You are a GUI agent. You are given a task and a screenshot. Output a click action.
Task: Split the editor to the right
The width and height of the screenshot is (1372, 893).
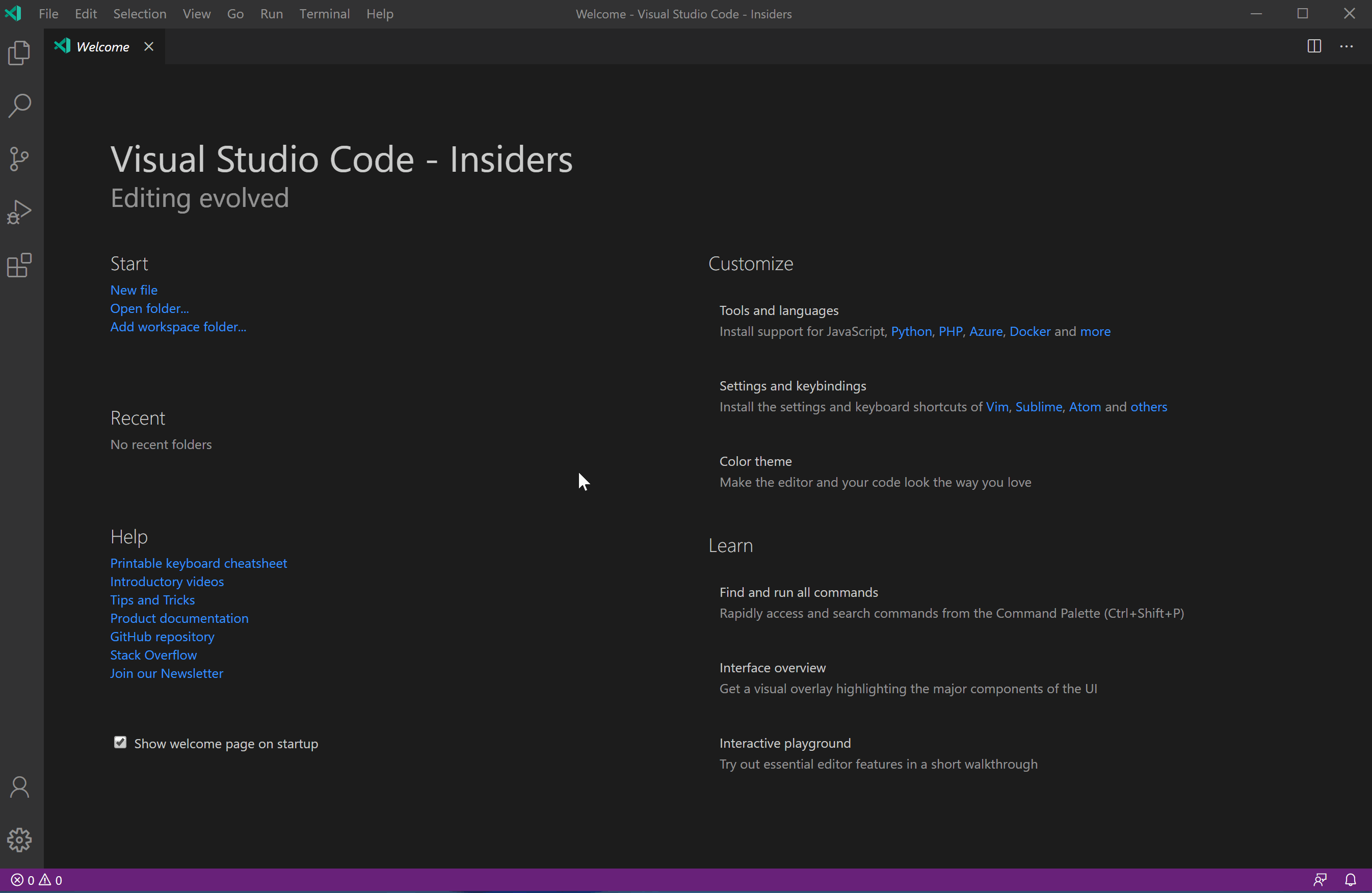click(1314, 46)
